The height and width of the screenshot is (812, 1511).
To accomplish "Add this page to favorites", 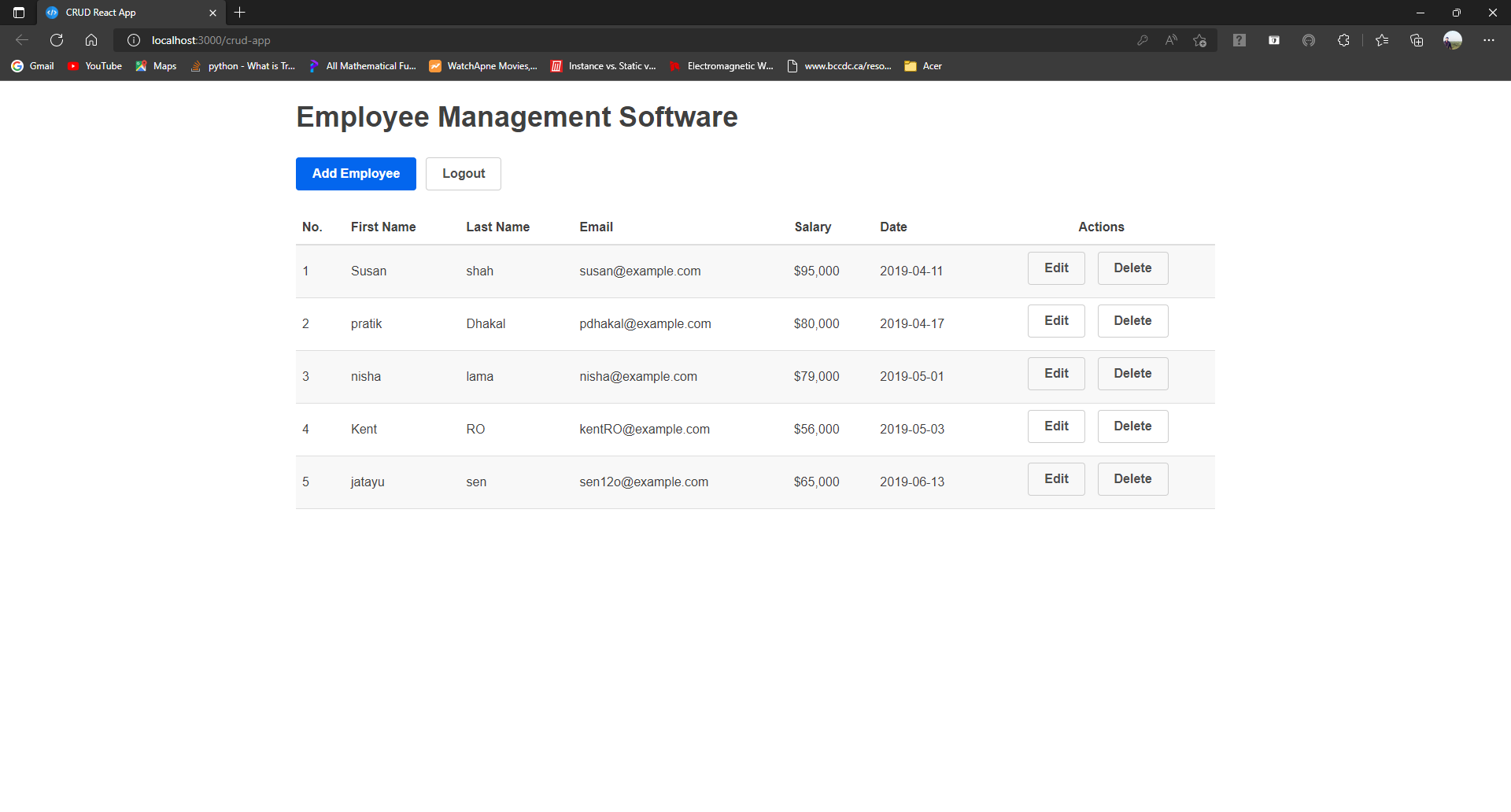I will coord(1199,40).
